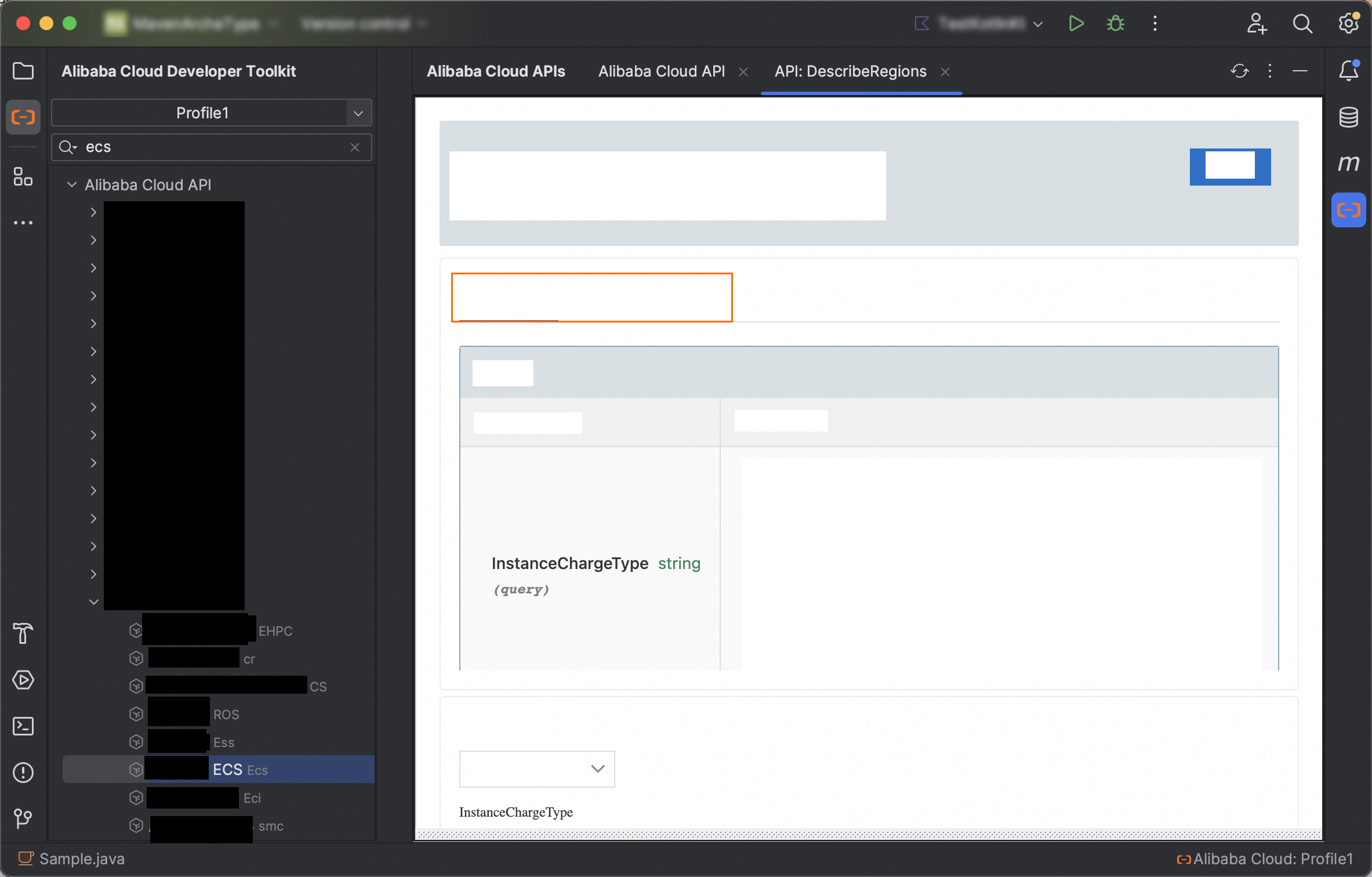Open IDE settings gear

(1349, 23)
